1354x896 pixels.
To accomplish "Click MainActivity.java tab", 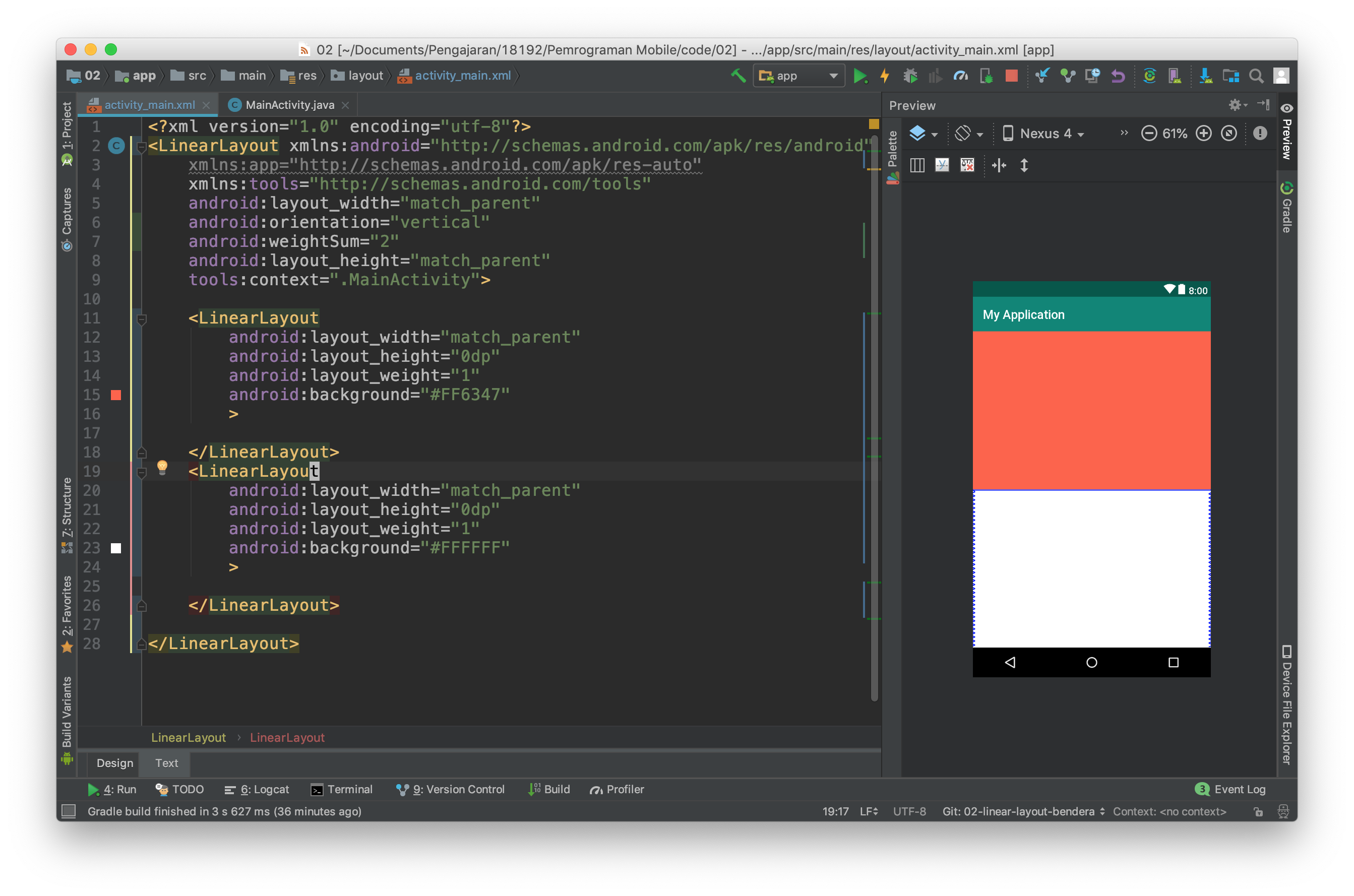I will [288, 104].
